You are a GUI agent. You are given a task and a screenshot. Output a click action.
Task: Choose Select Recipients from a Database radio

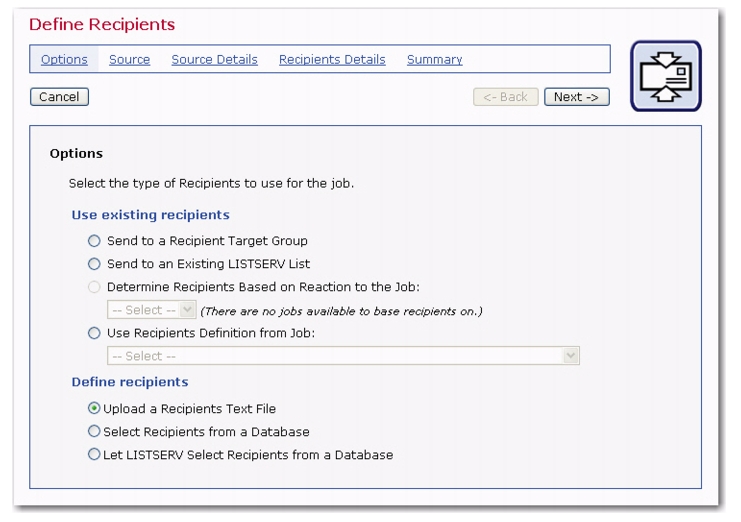(95, 431)
